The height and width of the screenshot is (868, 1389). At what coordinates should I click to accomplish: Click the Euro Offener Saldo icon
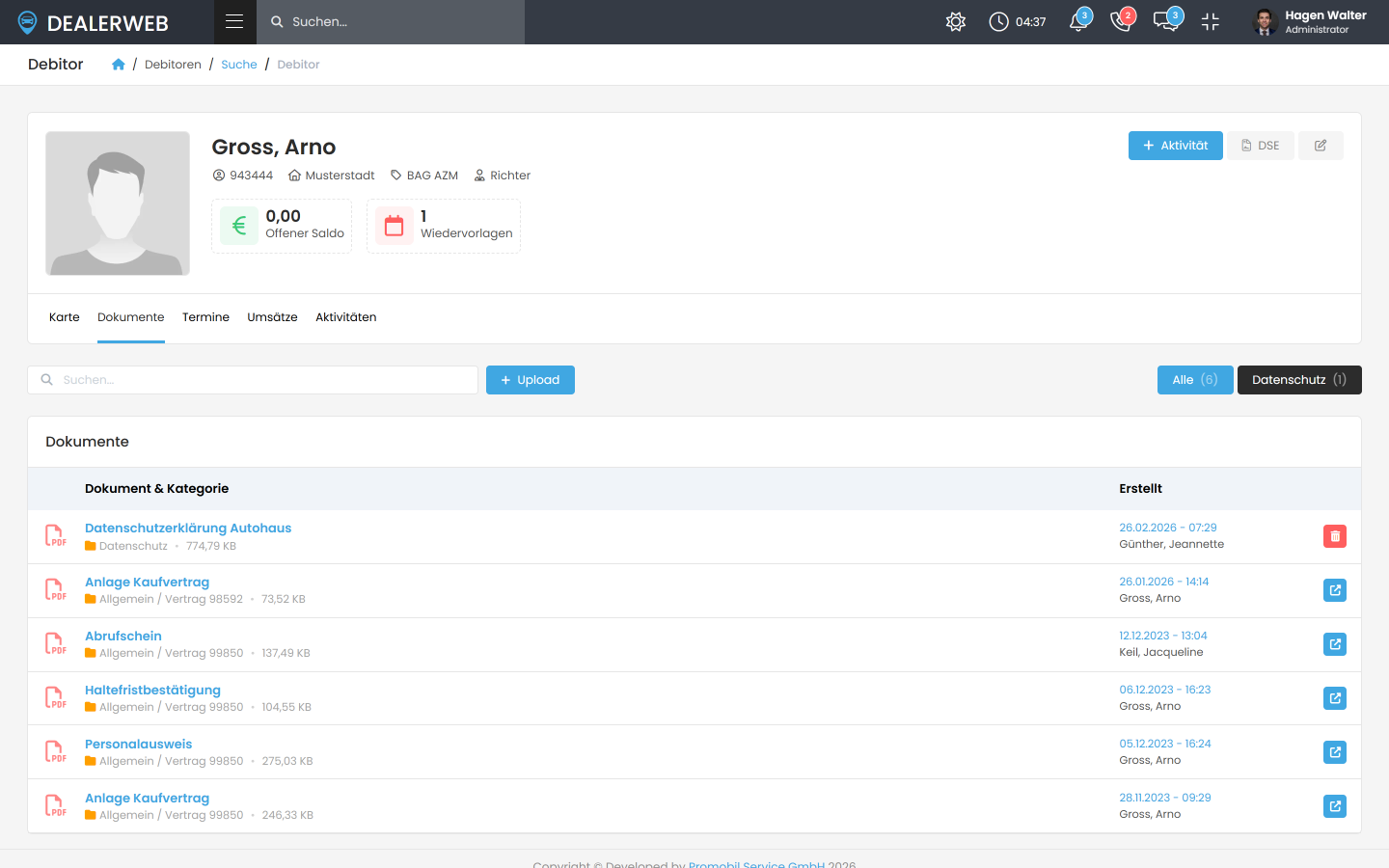[x=239, y=226]
